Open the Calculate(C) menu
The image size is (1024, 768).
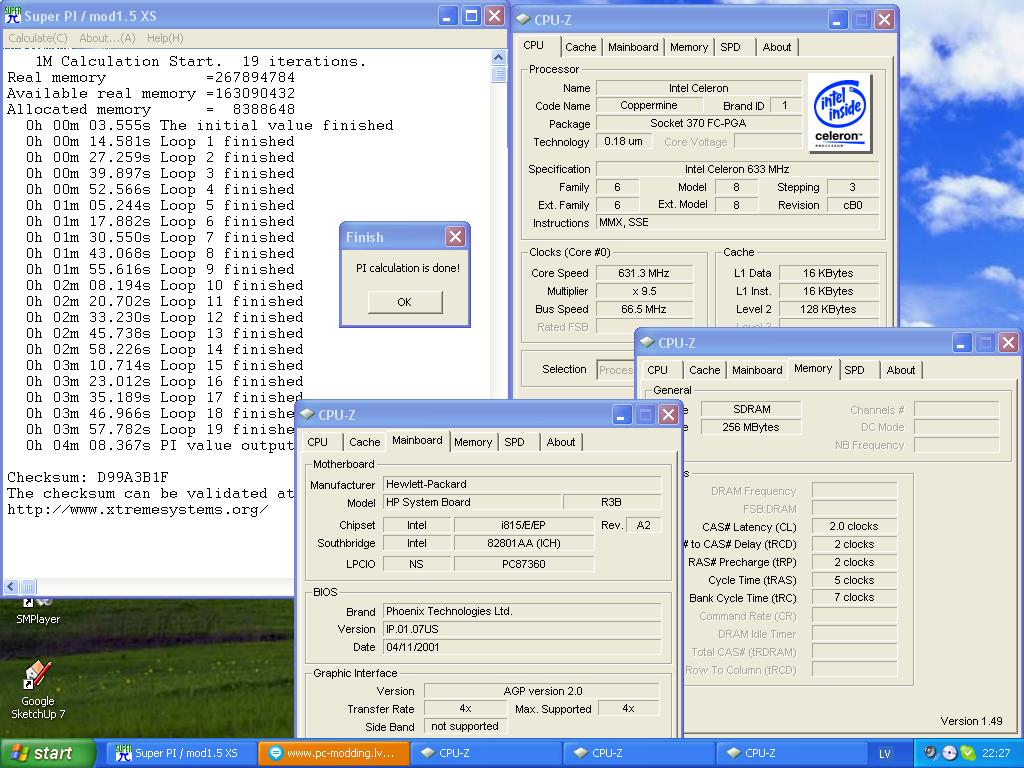click(x=37, y=38)
